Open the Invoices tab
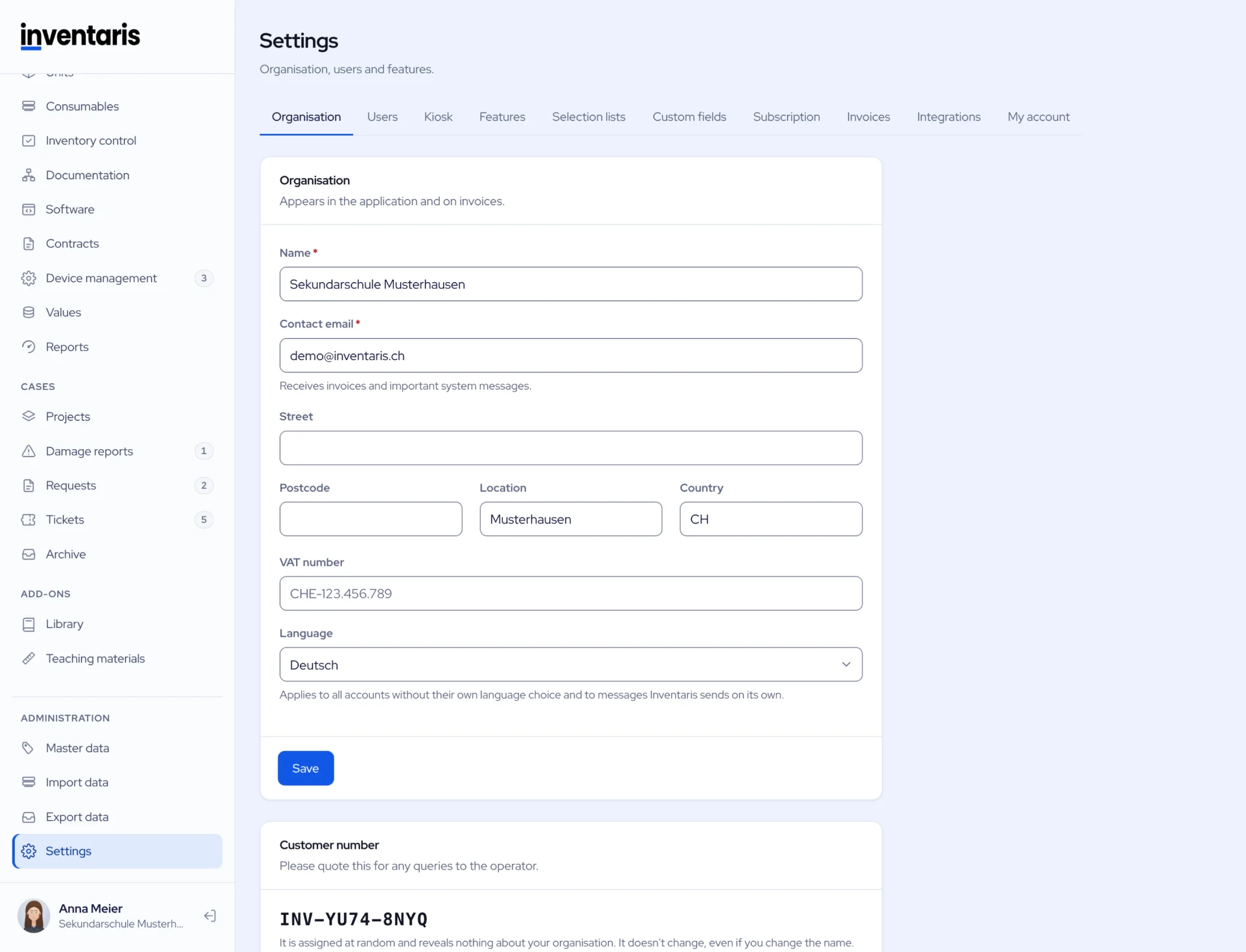Screen dimensions: 1246x952 tap(868, 117)
